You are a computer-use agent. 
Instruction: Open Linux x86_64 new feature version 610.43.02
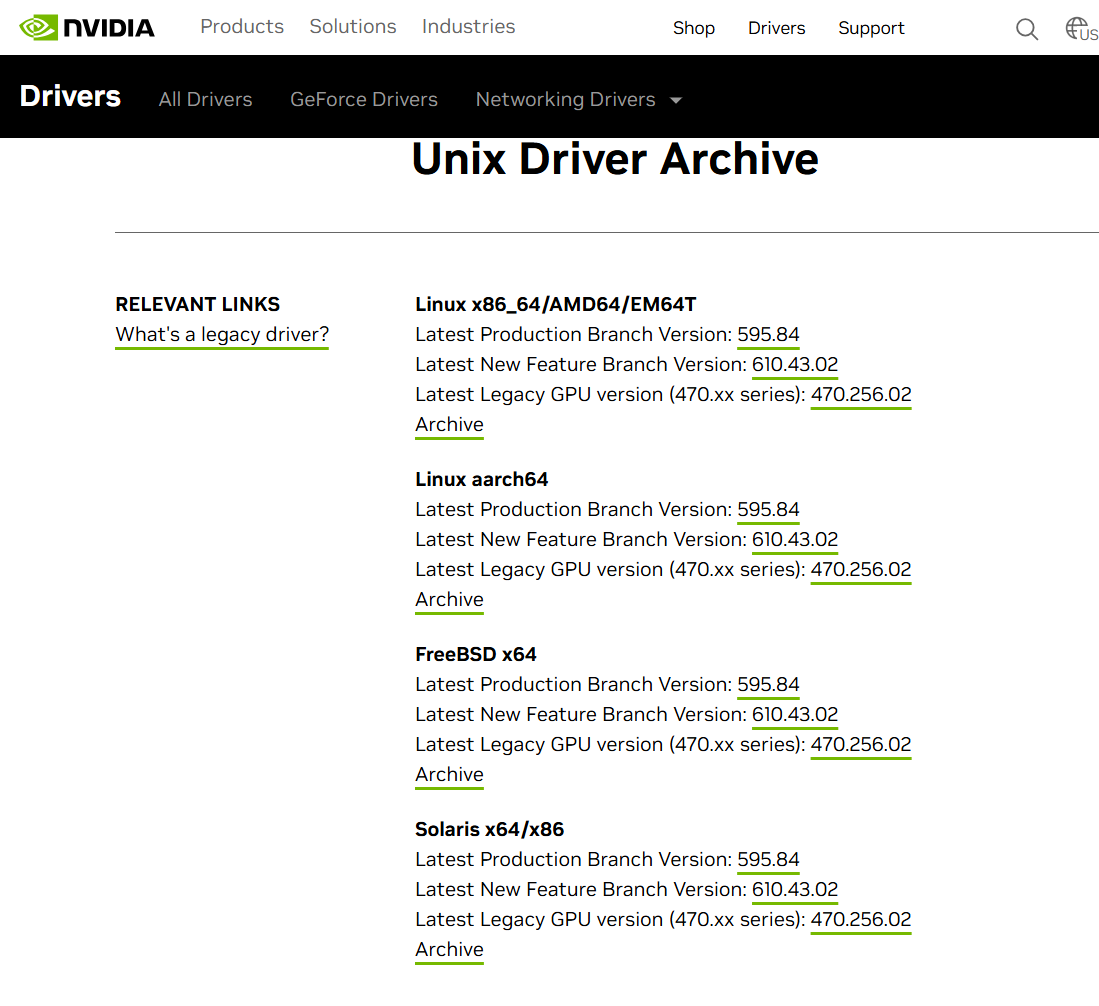coord(795,365)
